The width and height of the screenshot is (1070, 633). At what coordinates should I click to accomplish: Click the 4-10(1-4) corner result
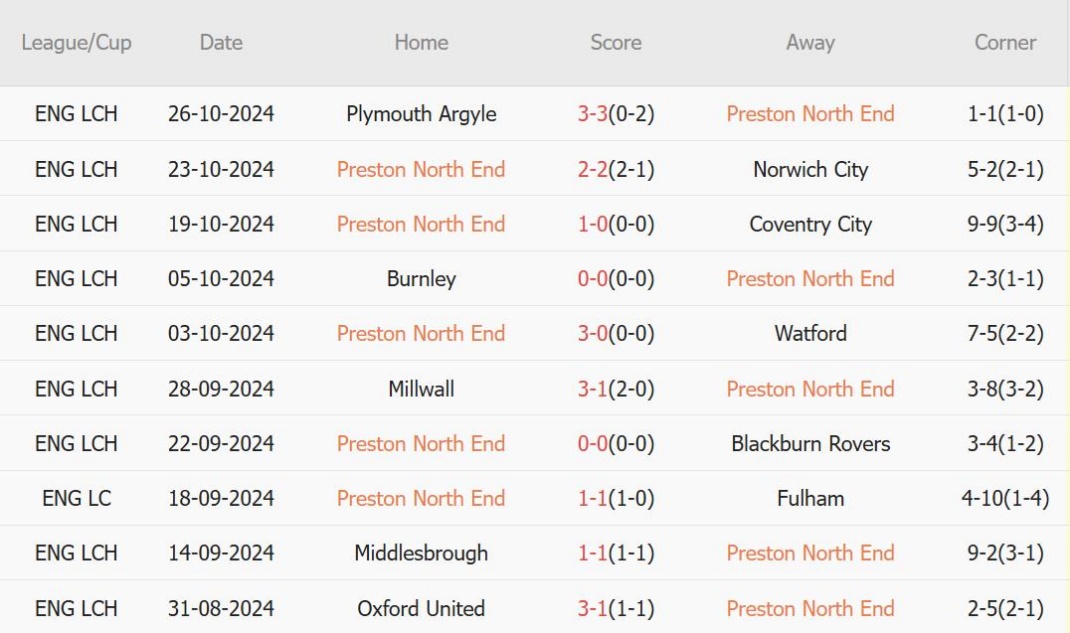pos(1006,498)
